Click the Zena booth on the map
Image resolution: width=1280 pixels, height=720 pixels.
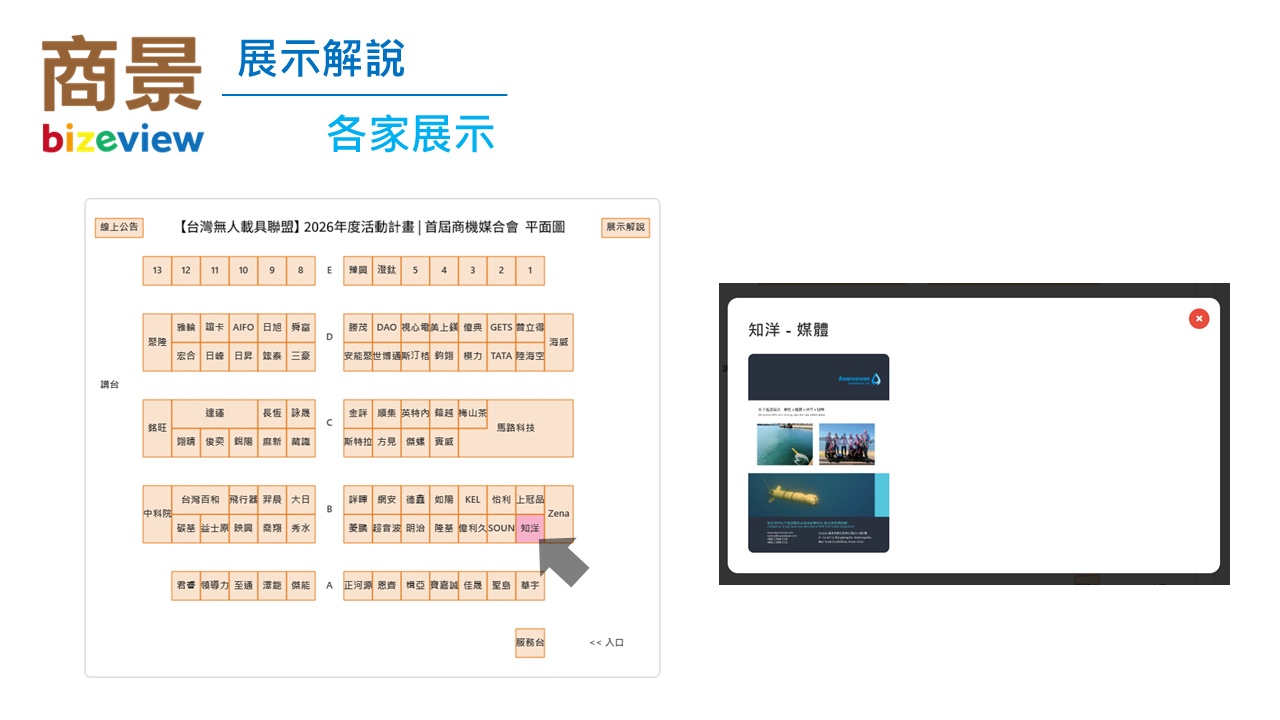tap(558, 513)
